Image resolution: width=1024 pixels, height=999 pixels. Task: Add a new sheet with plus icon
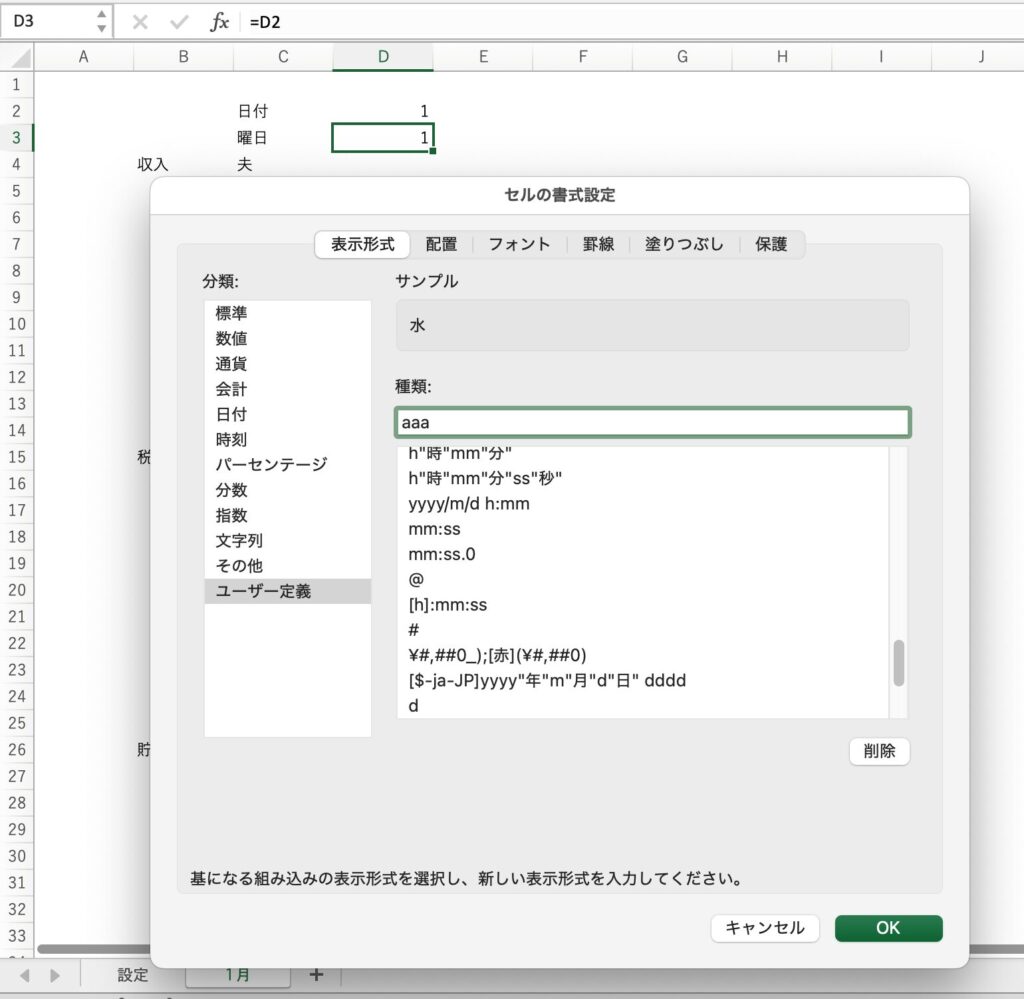(316, 974)
